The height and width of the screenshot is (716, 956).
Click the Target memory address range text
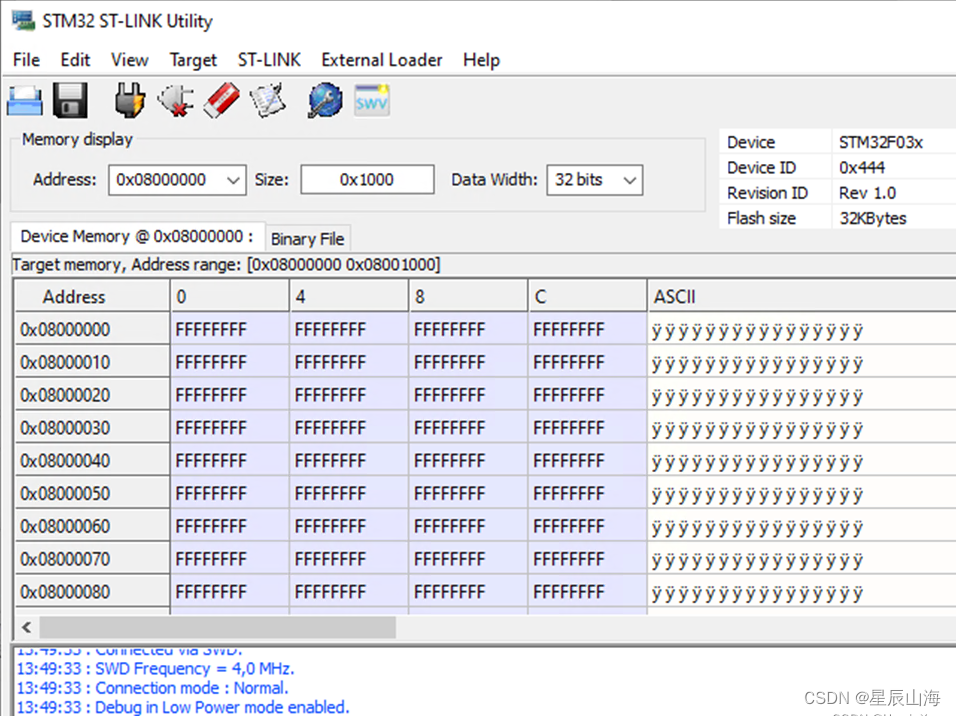tap(226, 265)
